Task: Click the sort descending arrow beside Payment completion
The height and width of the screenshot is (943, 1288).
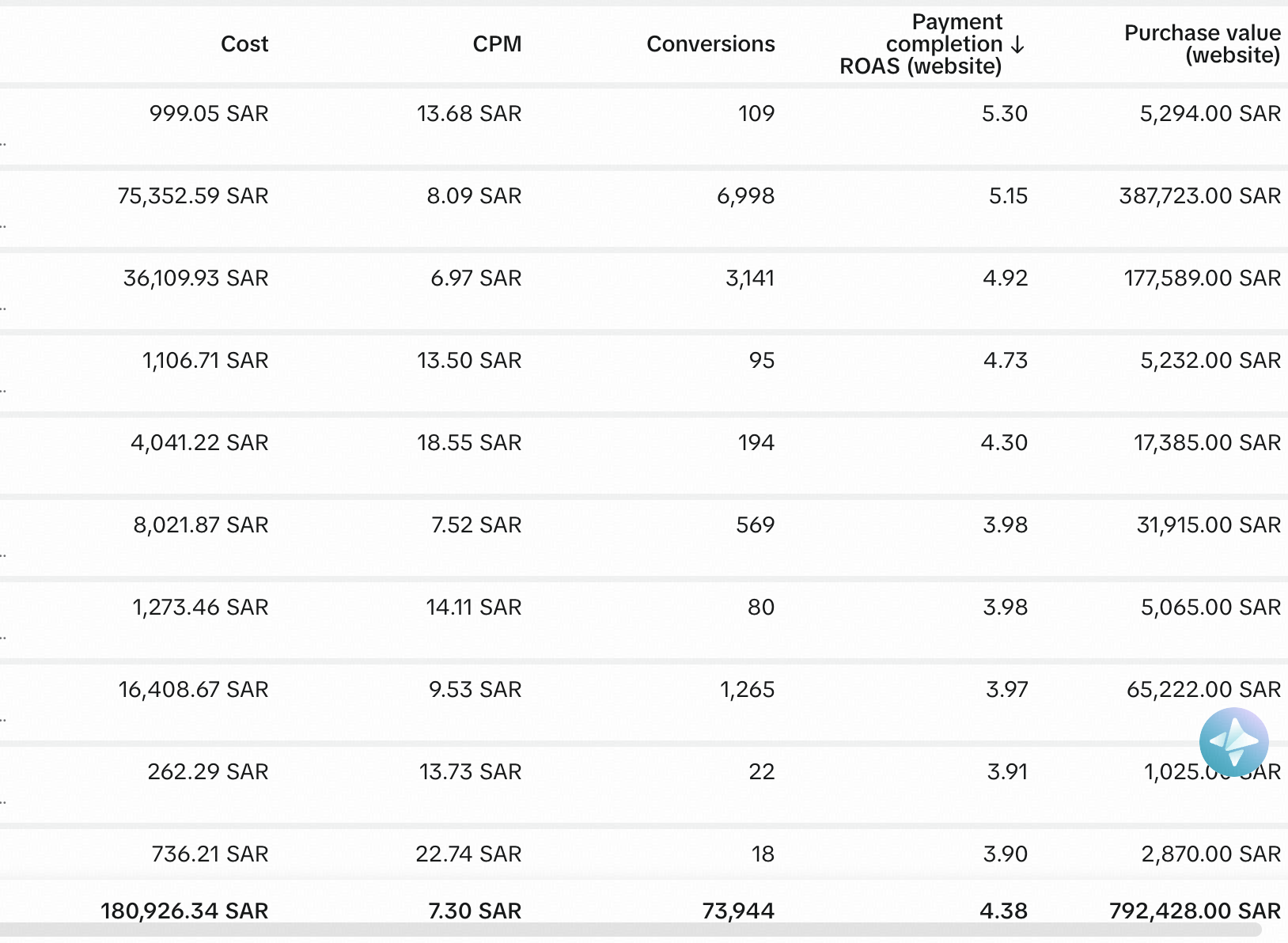Action: click(x=1018, y=44)
